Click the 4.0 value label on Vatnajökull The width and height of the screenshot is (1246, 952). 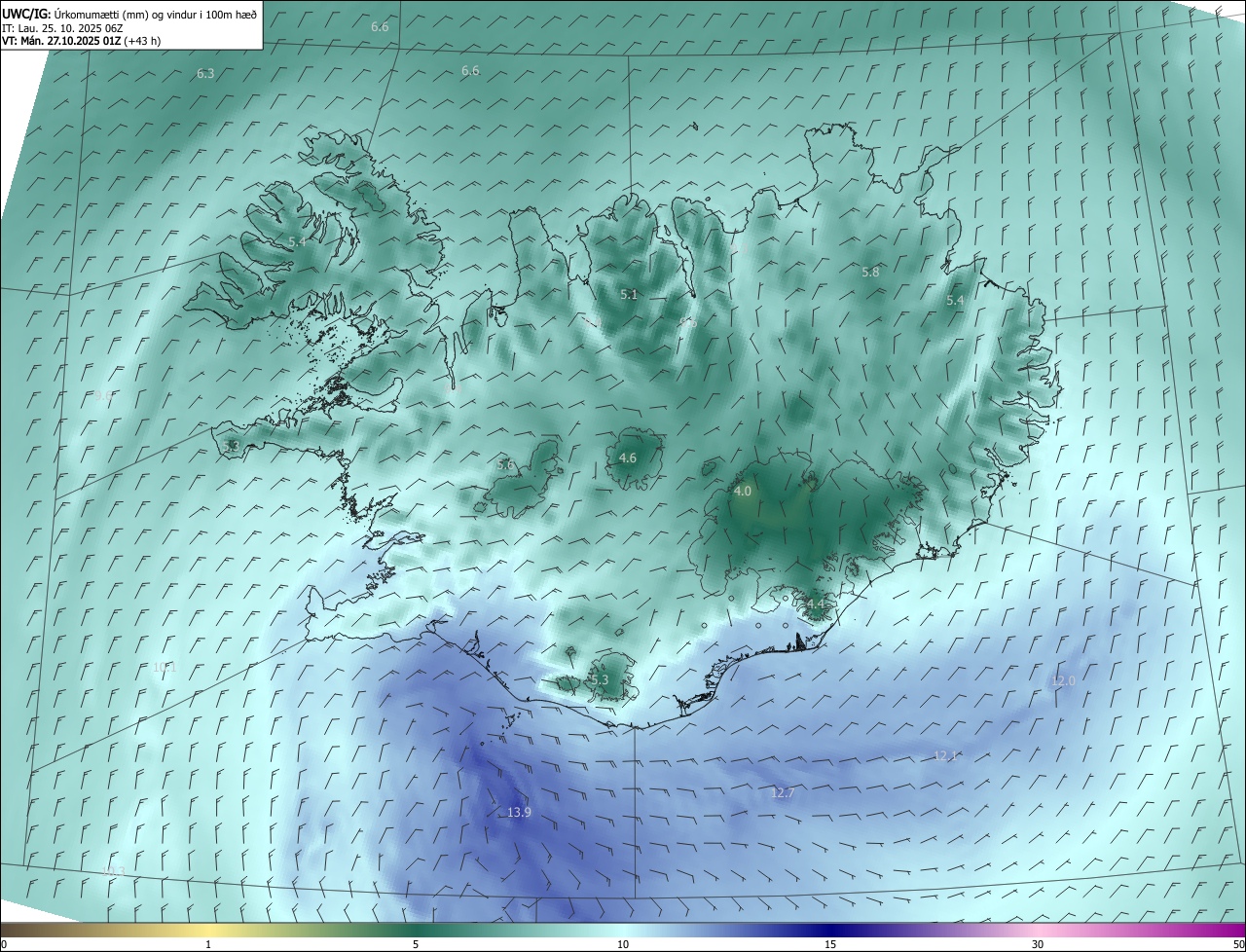click(x=743, y=492)
